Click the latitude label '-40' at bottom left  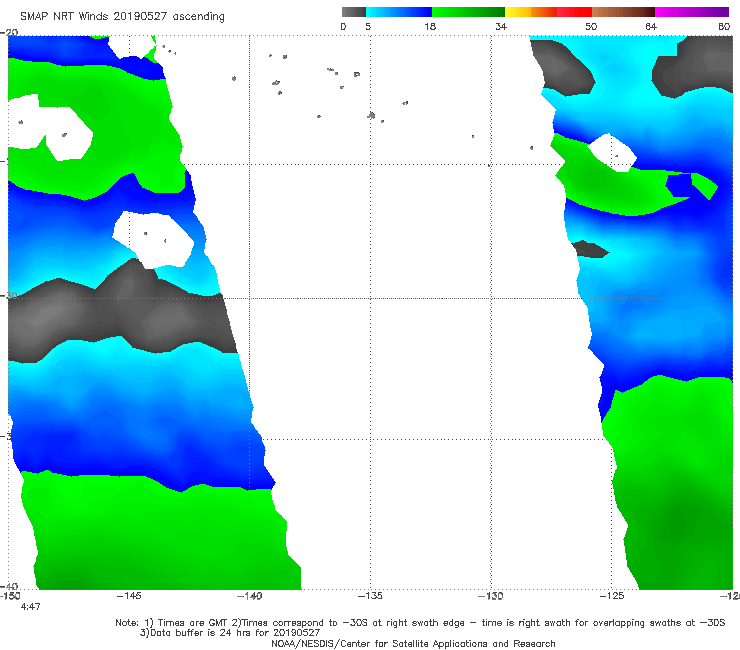pos(9,586)
